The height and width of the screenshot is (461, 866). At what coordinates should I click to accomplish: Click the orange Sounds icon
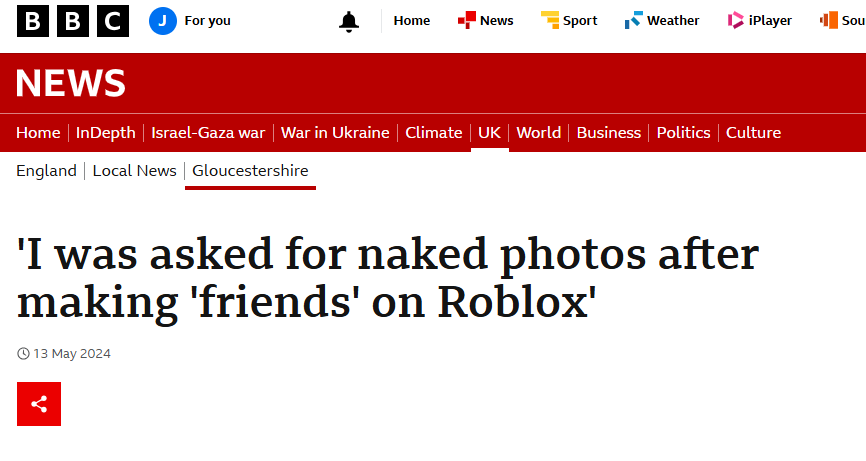pos(829,20)
